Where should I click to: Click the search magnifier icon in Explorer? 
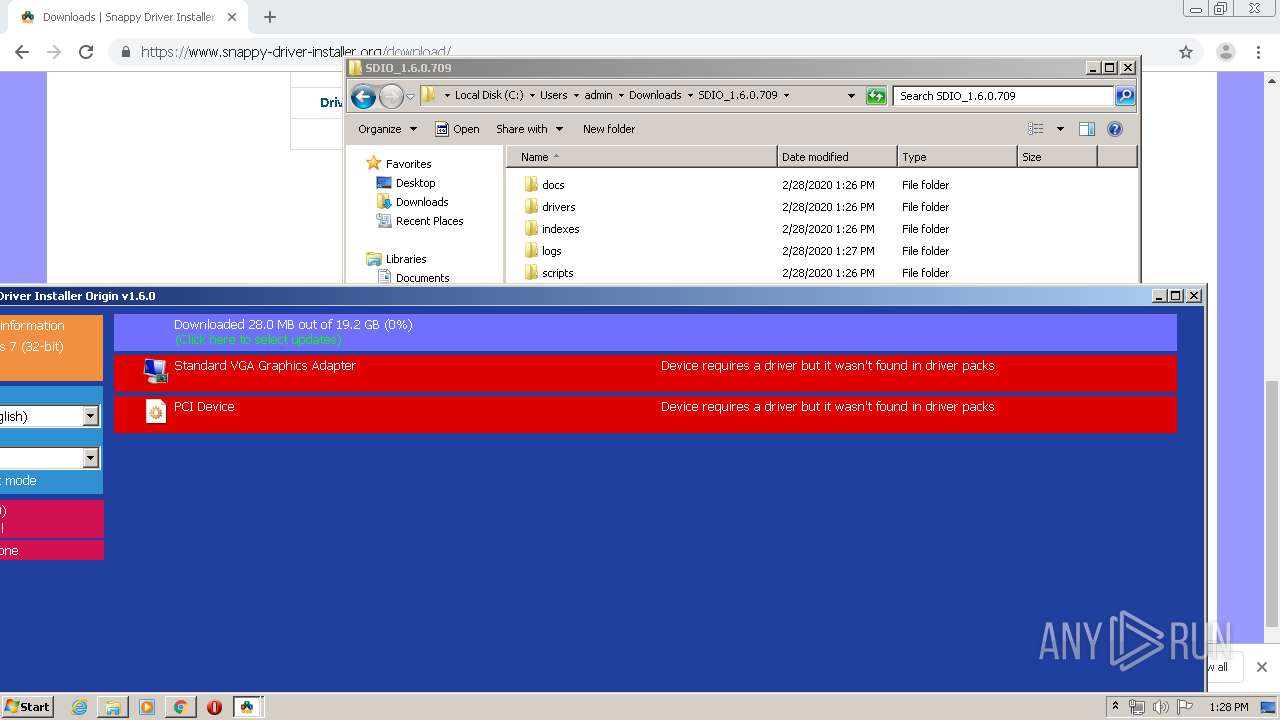pos(1125,96)
